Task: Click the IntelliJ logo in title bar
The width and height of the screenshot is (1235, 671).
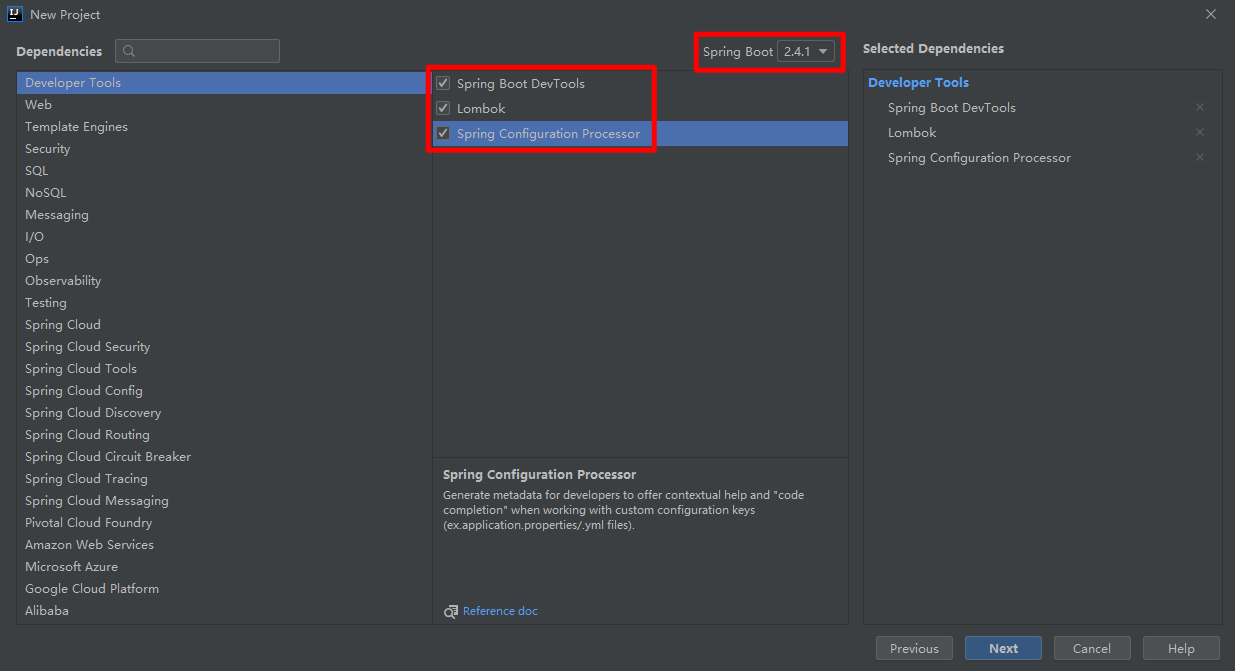Action: [x=14, y=14]
